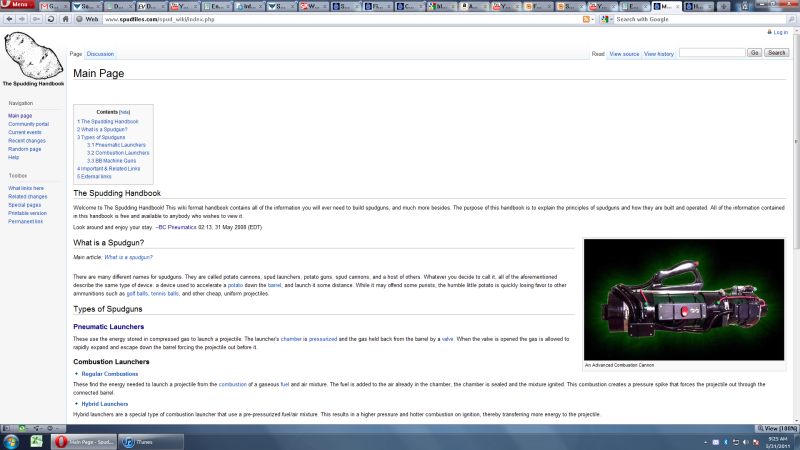Open the 'What is a spudgun?' main article link
The width and height of the screenshot is (800, 450).
click(x=129, y=257)
